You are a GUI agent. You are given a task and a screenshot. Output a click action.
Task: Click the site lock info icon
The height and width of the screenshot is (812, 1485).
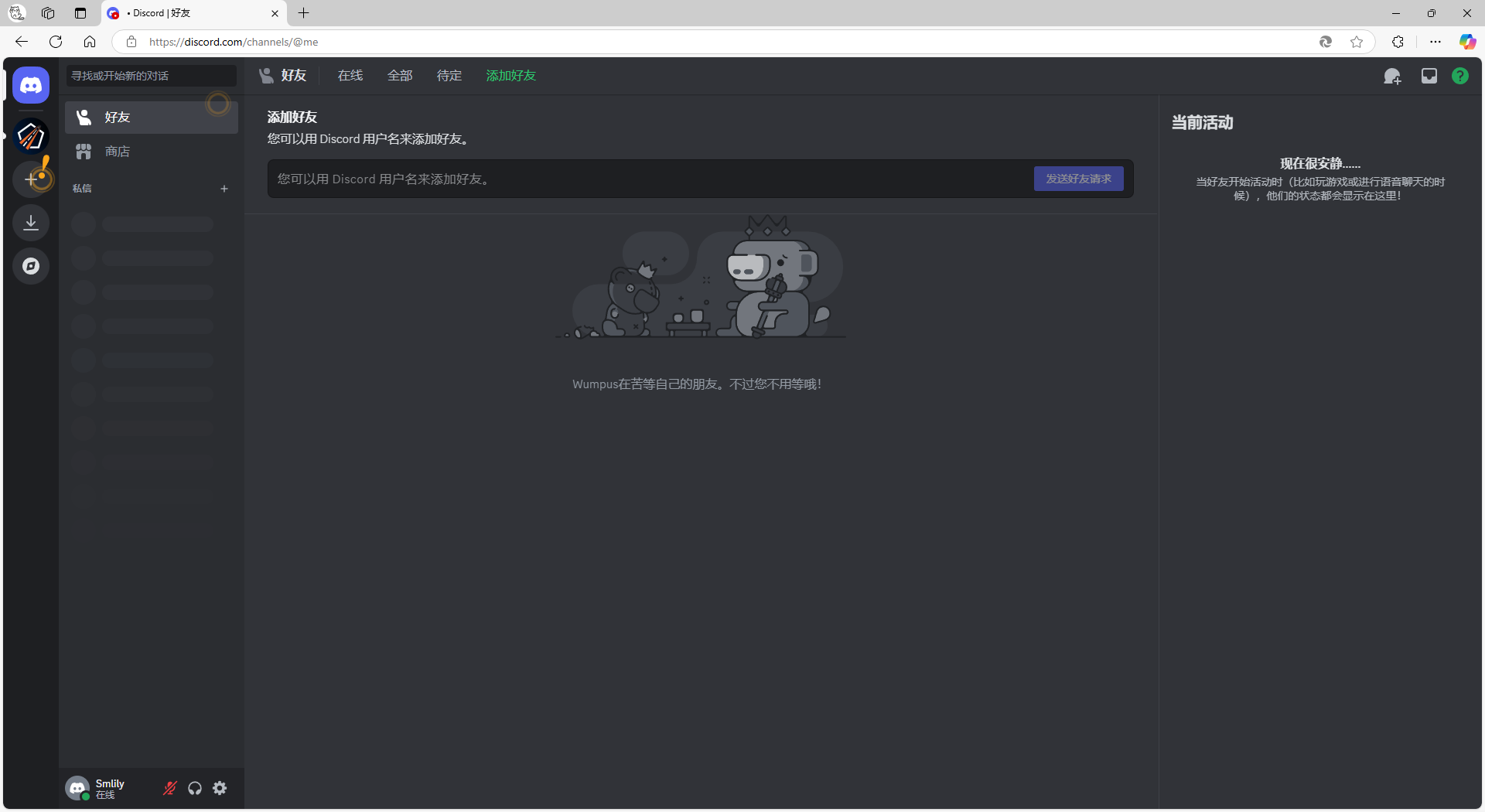pyautogui.click(x=131, y=42)
